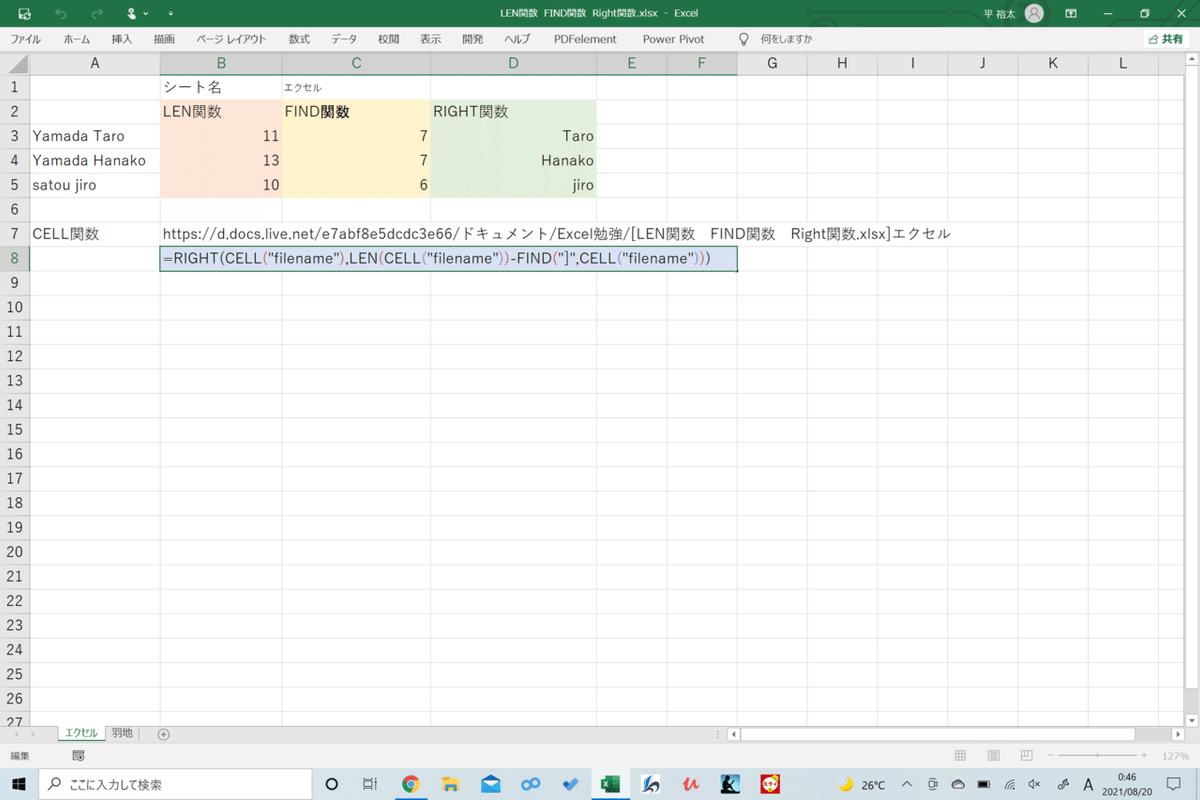Open the 校閲 ribbon tab
The height and width of the screenshot is (800, 1200).
(x=388, y=39)
